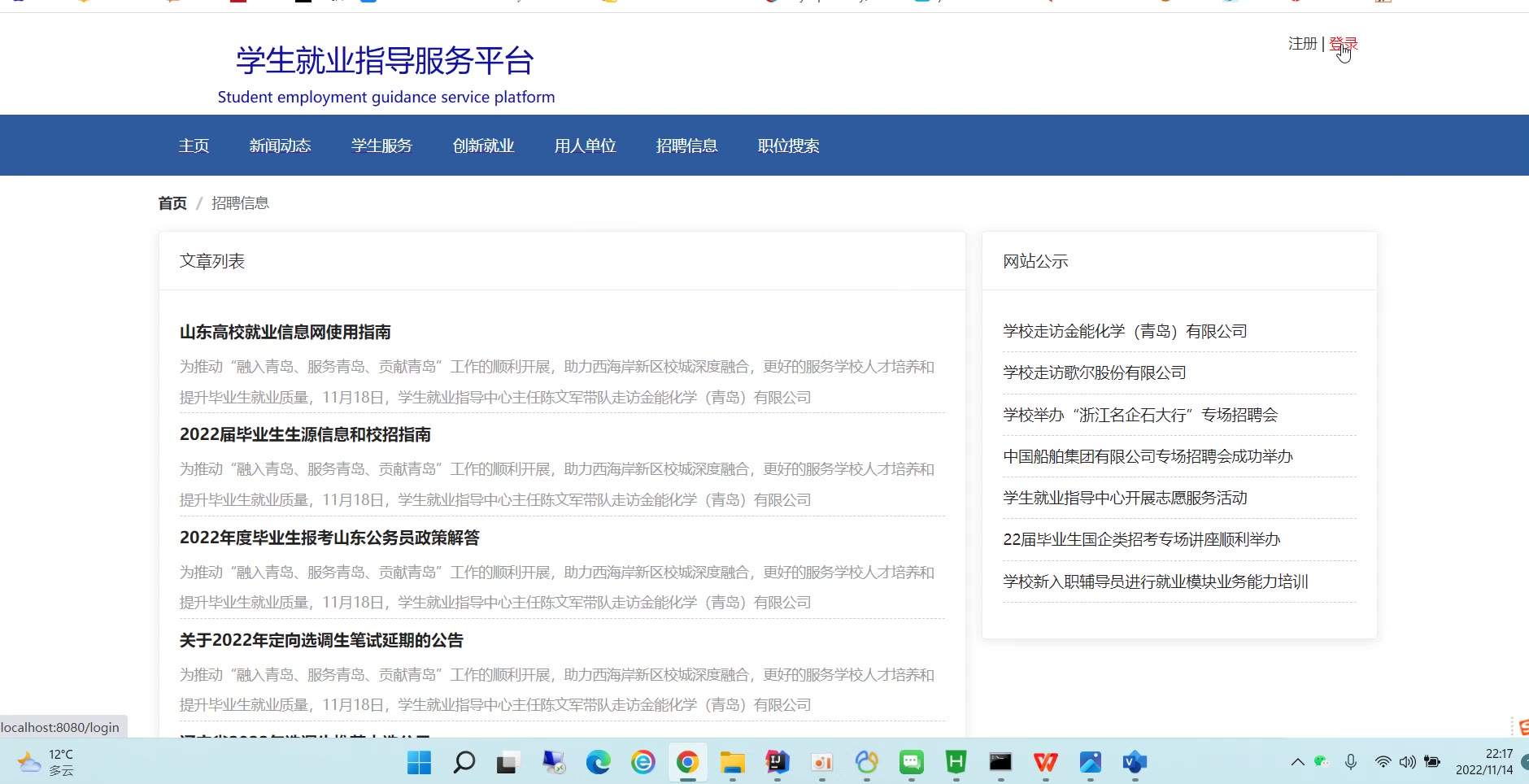
Task: Open article 山东高校就业信息网使用指南
Action: point(285,332)
